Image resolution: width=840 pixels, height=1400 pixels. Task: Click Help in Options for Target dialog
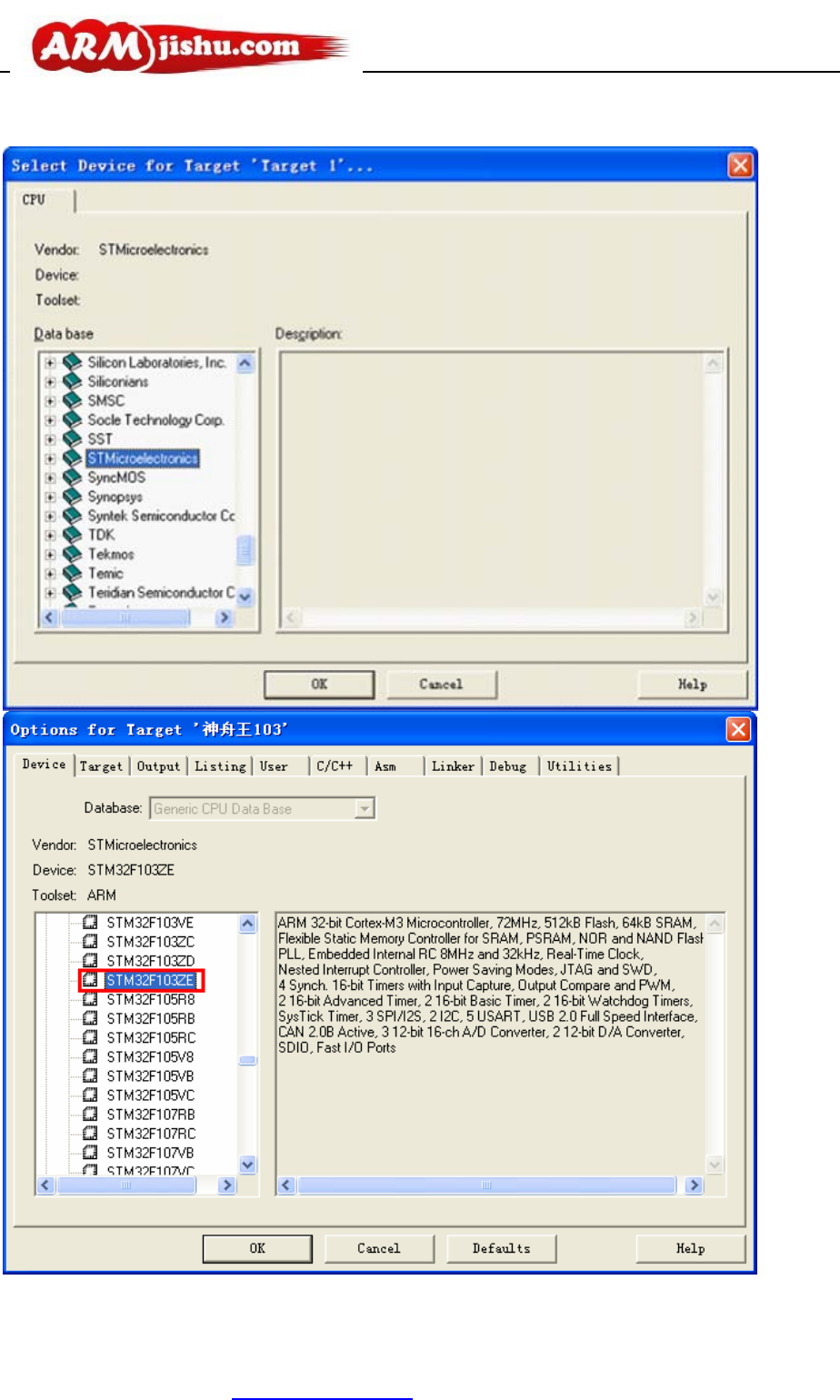click(690, 1248)
